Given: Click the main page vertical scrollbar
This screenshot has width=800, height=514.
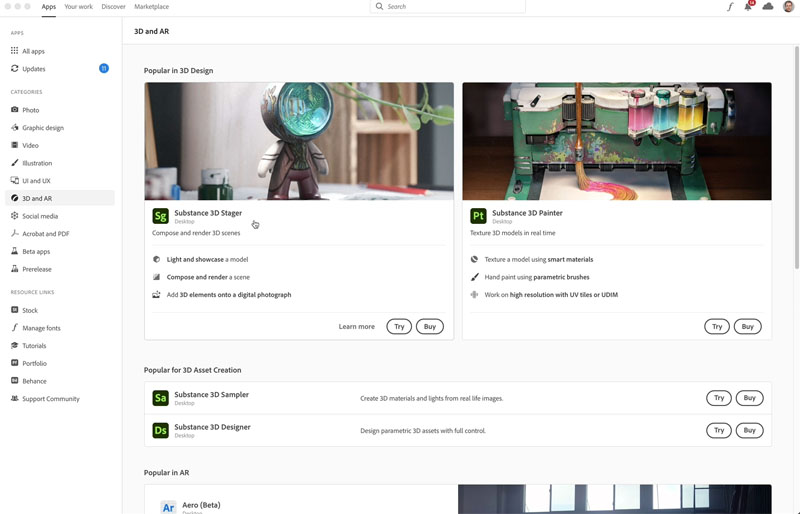Looking at the screenshot, I should [x=796, y=157].
